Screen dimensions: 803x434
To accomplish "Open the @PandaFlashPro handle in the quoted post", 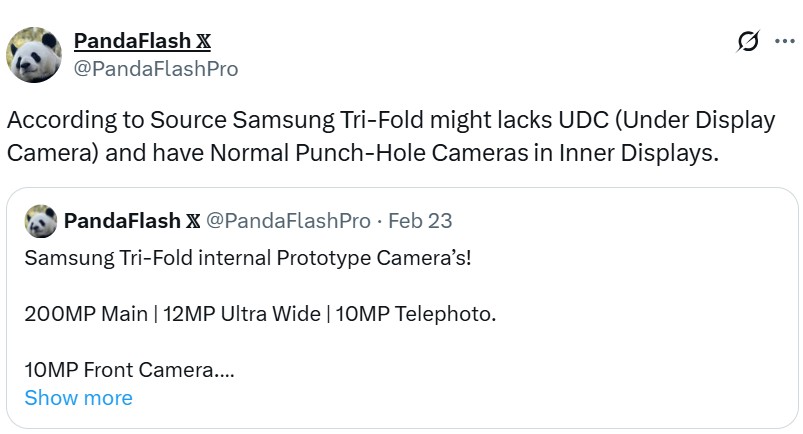I will click(288, 220).
